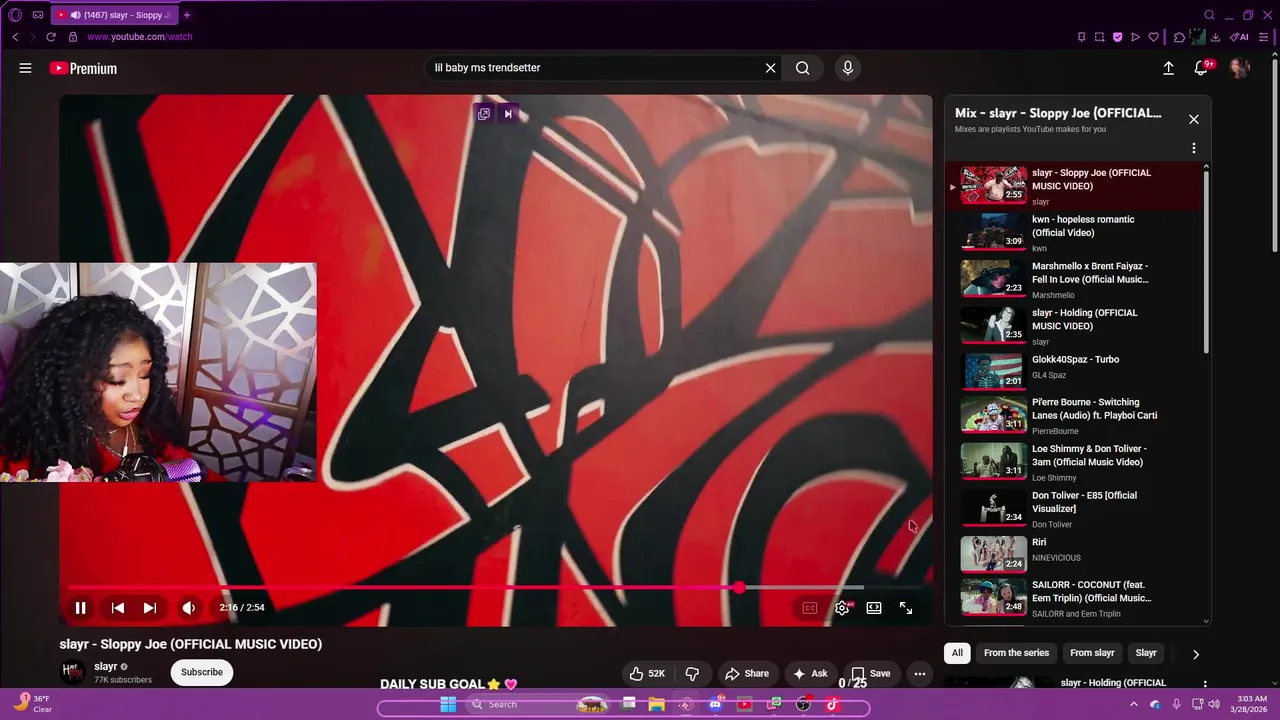Show more filter chips with right arrow
1280x720 pixels.
pyautogui.click(x=1195, y=654)
